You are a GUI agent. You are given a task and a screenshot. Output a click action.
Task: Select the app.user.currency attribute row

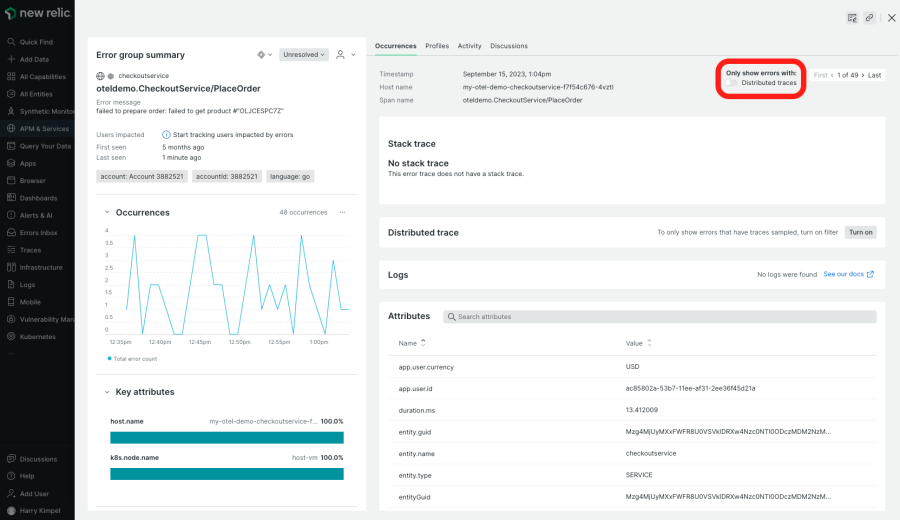(632, 367)
